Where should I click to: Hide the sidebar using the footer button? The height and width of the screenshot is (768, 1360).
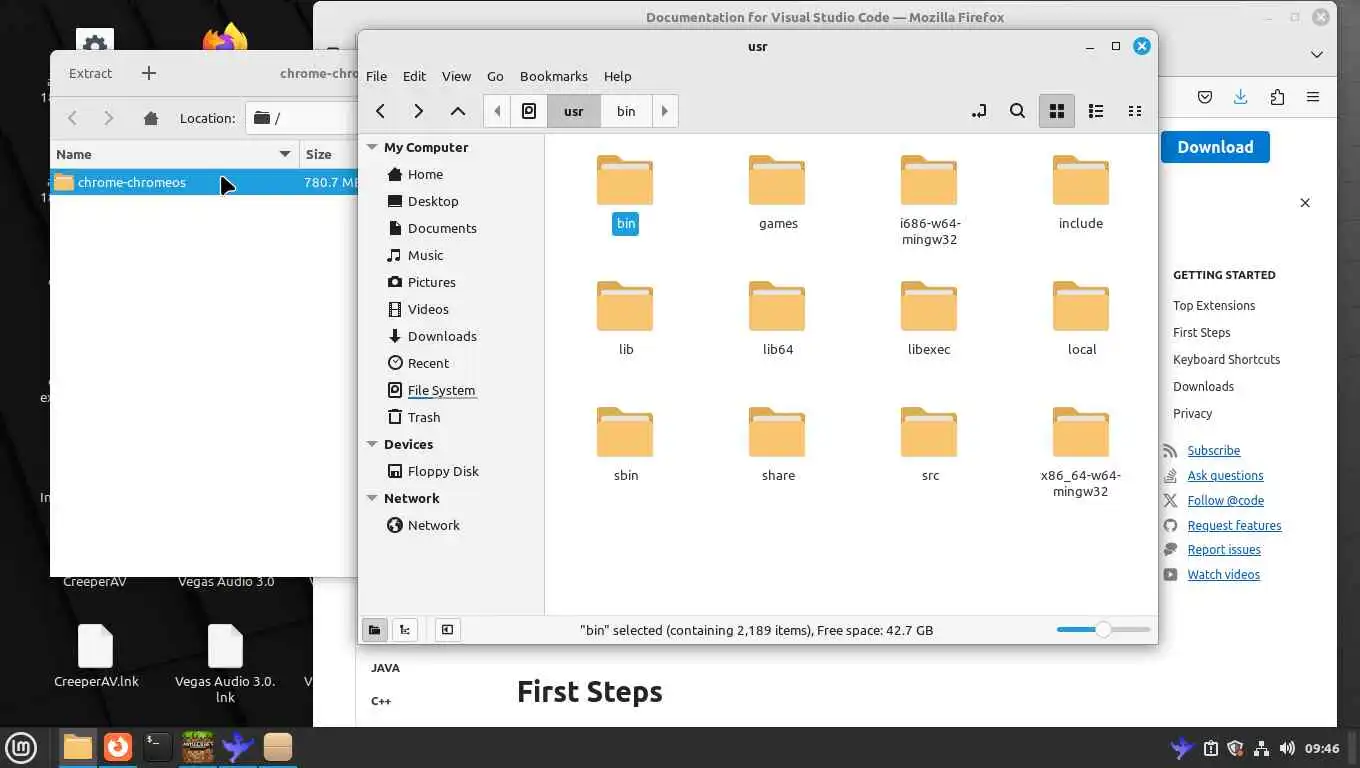447,630
